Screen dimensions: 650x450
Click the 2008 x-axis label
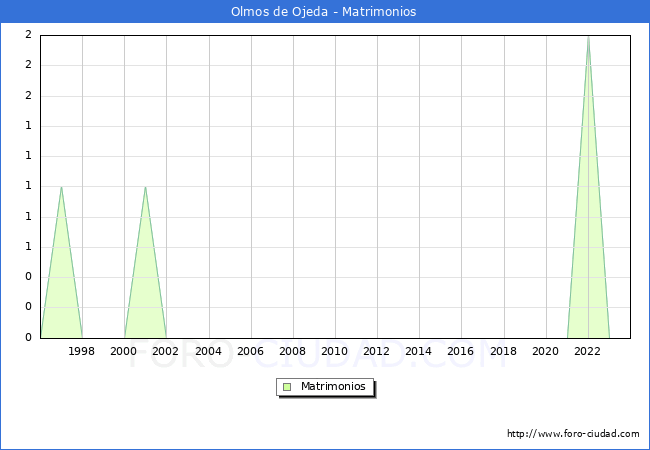click(293, 351)
